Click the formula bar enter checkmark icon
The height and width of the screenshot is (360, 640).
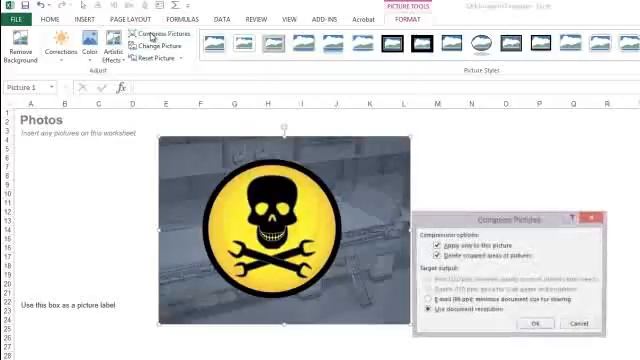pos(102,87)
